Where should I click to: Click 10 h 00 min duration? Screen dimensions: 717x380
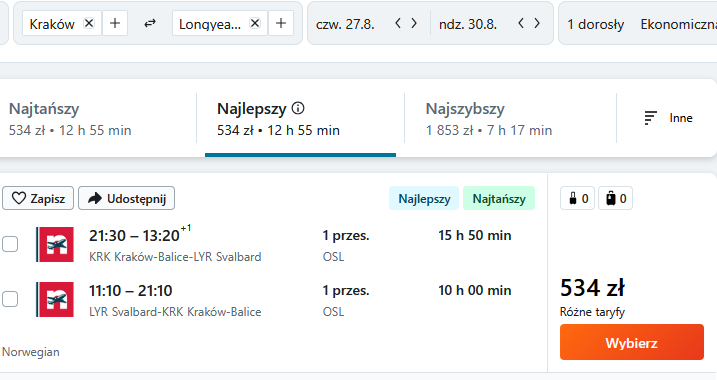point(475,290)
